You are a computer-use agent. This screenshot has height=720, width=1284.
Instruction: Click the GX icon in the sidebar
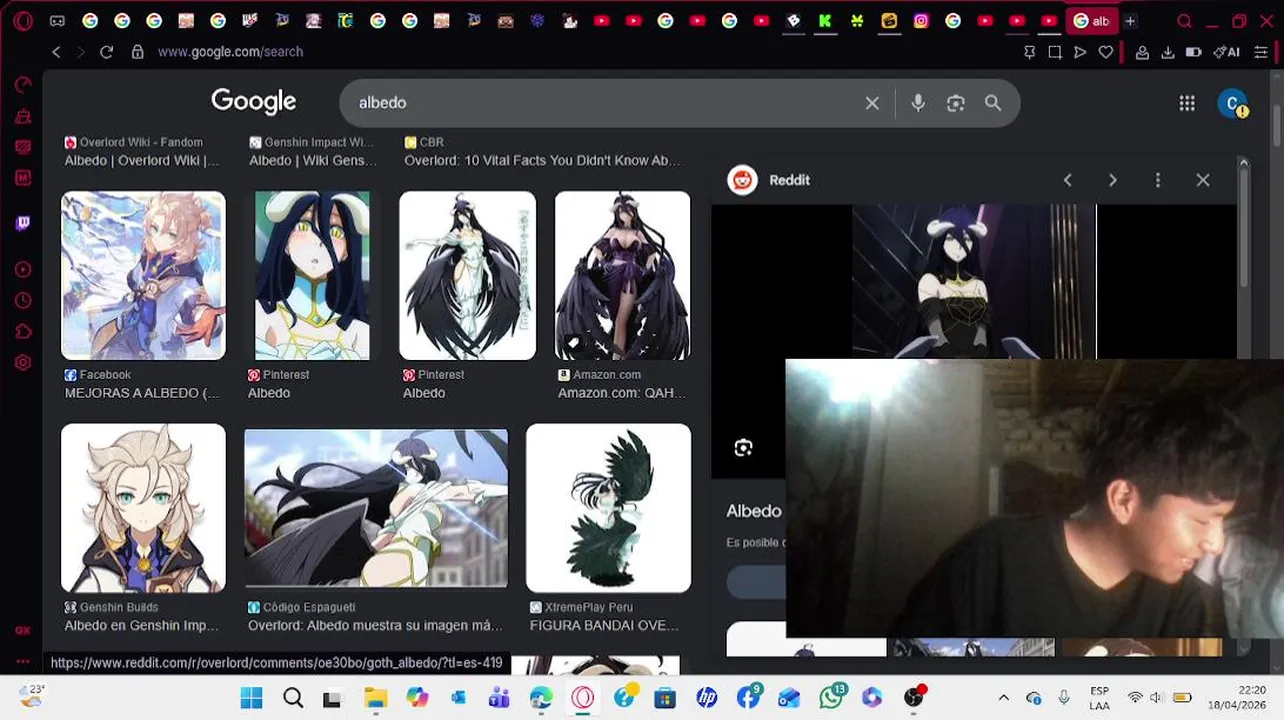pyautogui.click(x=22, y=630)
